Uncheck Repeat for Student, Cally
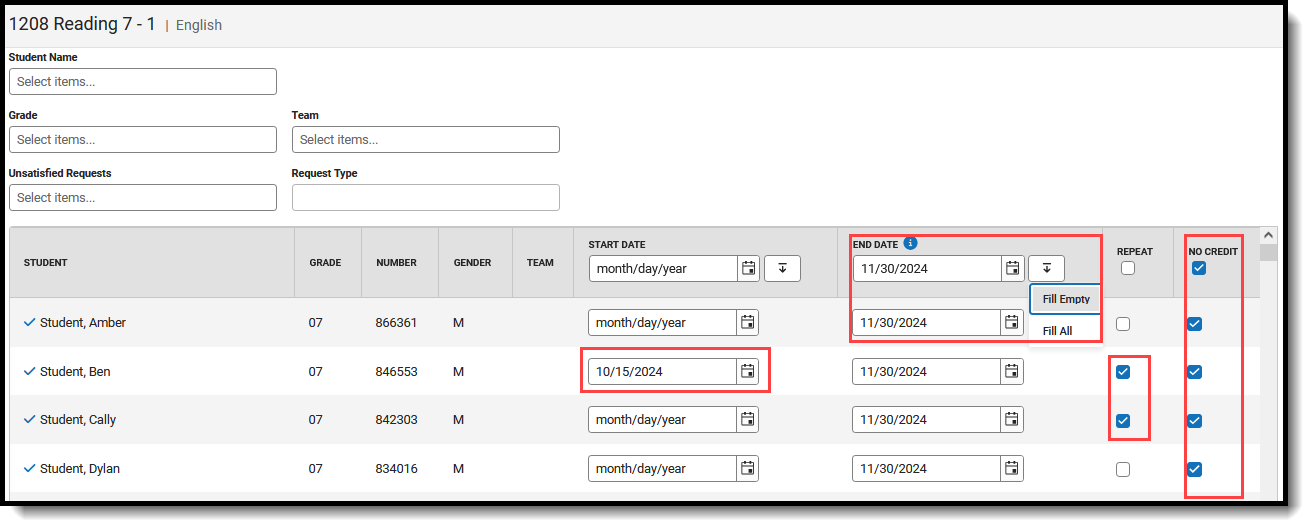 1123,421
